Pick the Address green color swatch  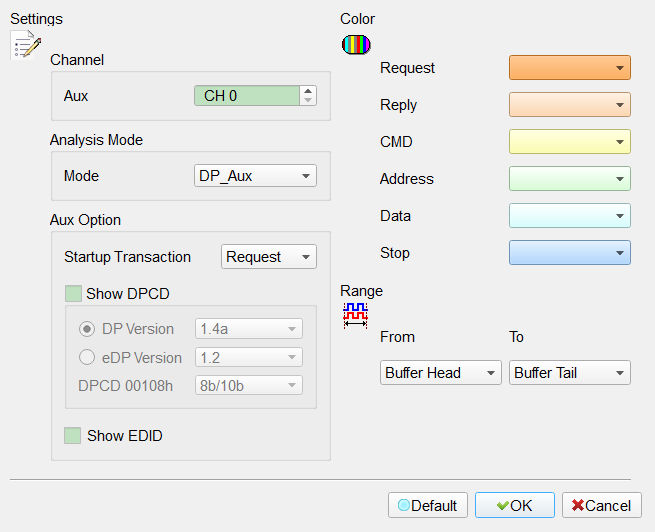[570, 179]
